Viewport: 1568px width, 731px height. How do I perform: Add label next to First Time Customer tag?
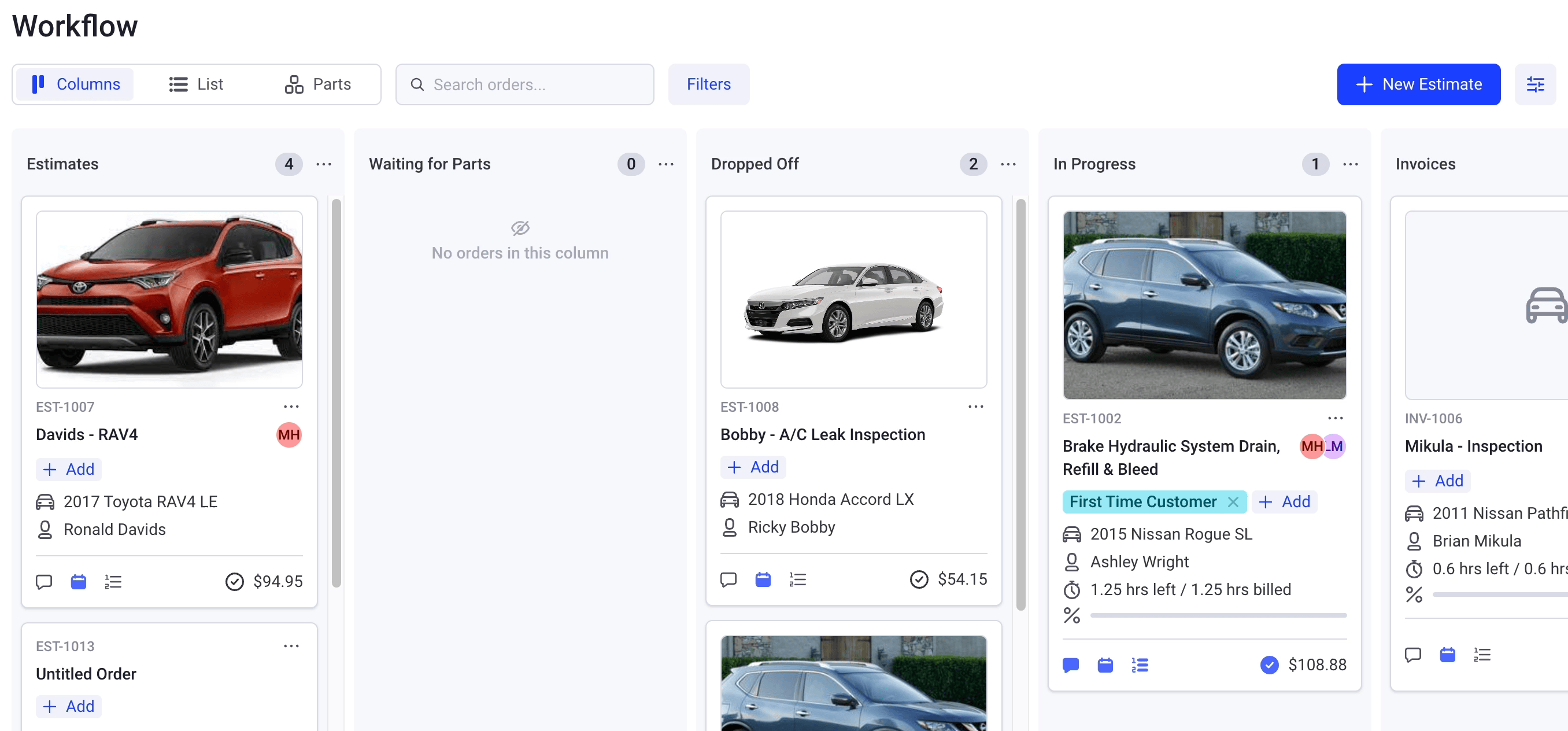pyautogui.click(x=1285, y=501)
